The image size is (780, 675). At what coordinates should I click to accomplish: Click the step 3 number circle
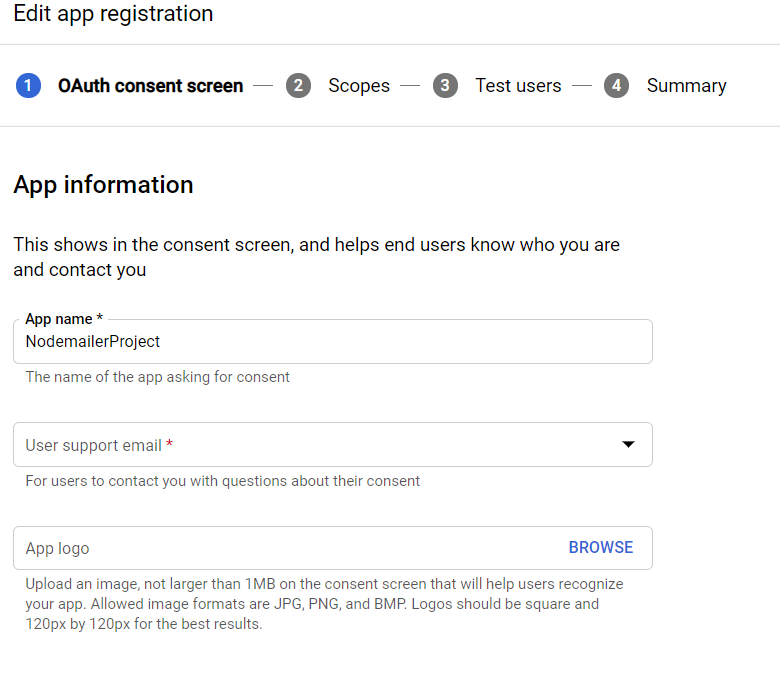[445, 86]
